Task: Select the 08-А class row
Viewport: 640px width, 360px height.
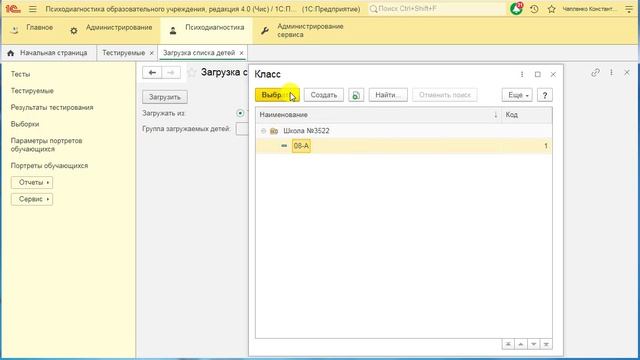Action: click(404, 146)
